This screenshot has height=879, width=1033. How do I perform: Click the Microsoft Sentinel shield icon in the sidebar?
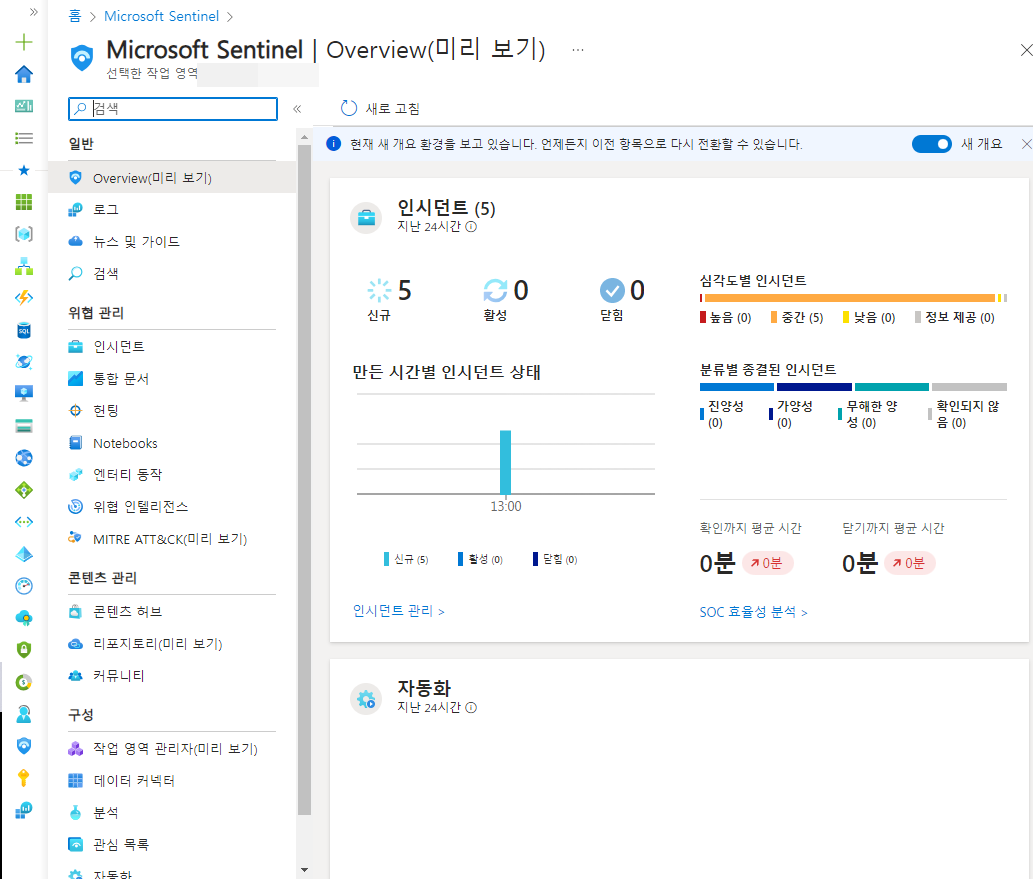coord(24,745)
